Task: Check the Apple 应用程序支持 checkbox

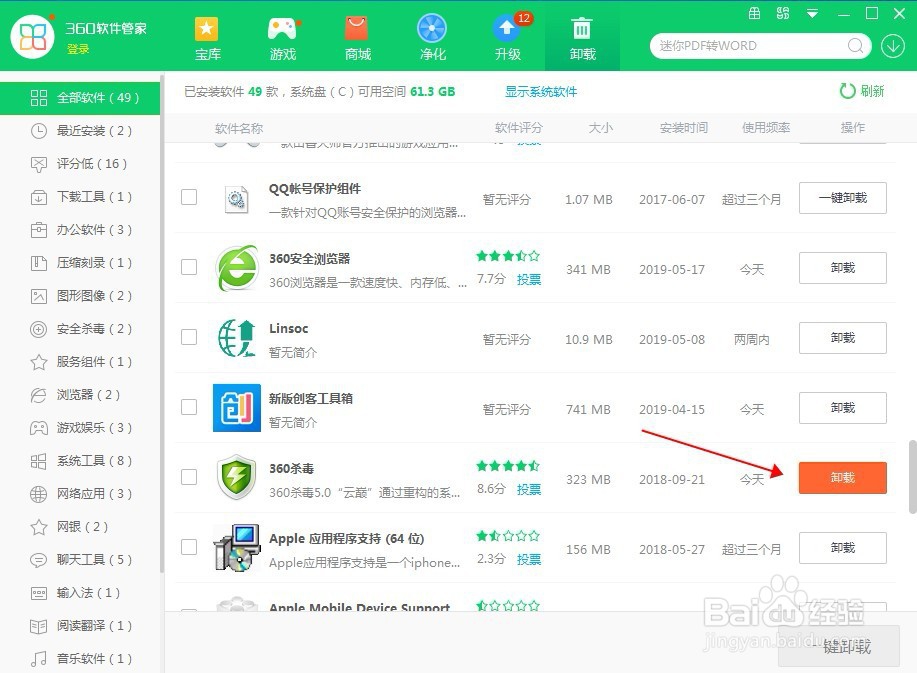Action: 189,547
